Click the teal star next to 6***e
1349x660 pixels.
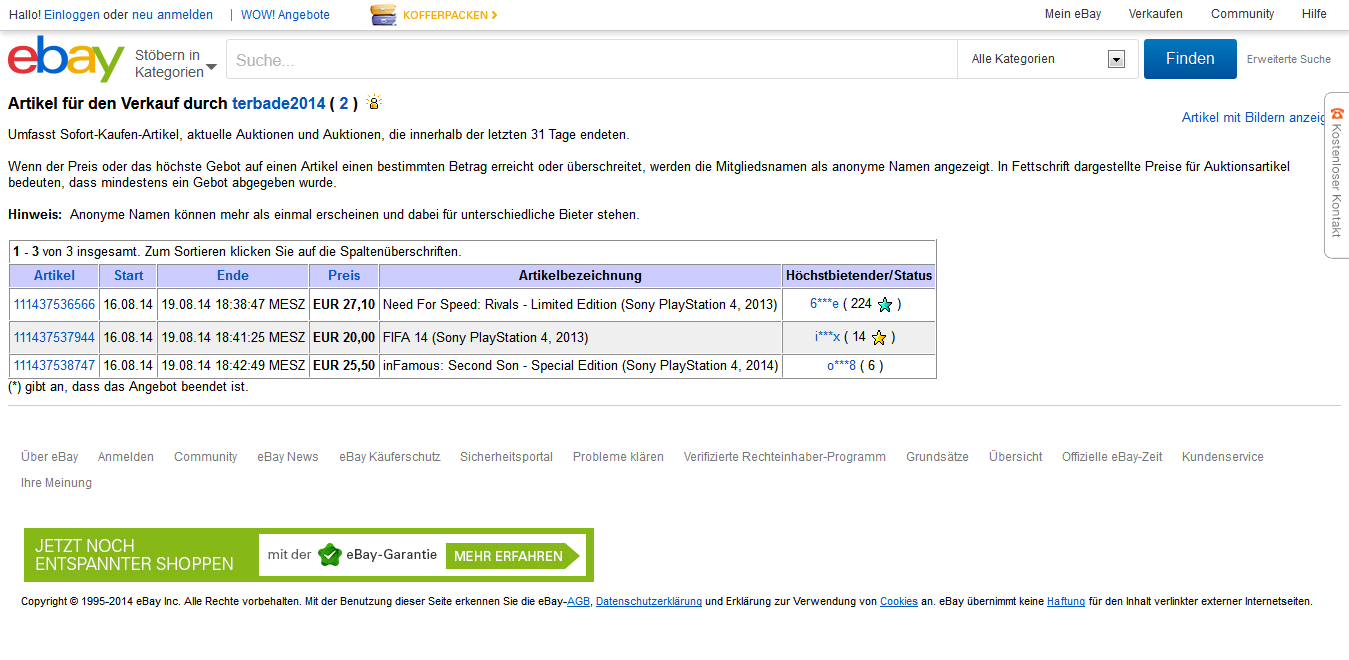[x=884, y=305]
